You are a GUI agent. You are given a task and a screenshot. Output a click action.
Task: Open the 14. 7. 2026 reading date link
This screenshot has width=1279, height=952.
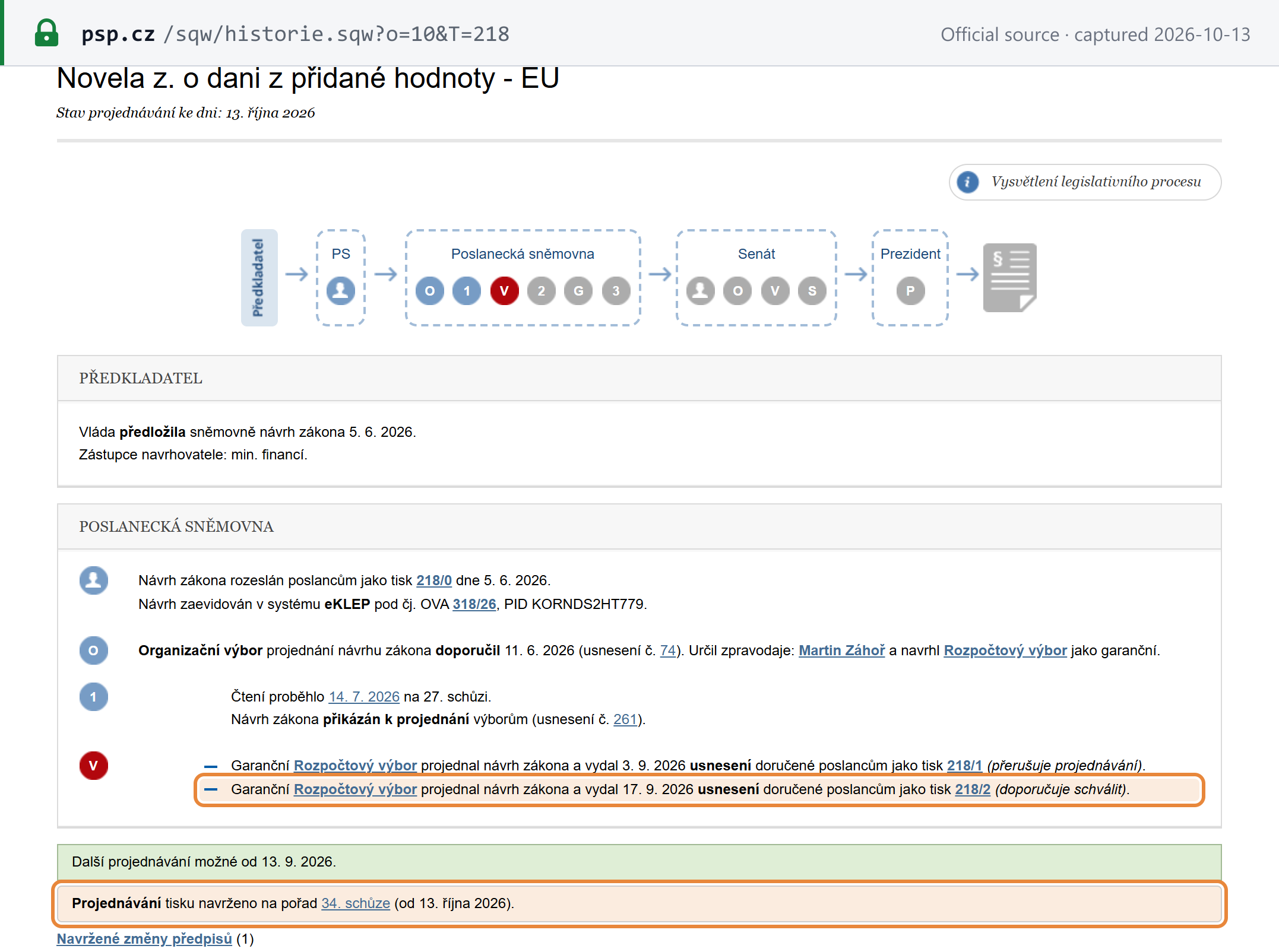coord(364,697)
